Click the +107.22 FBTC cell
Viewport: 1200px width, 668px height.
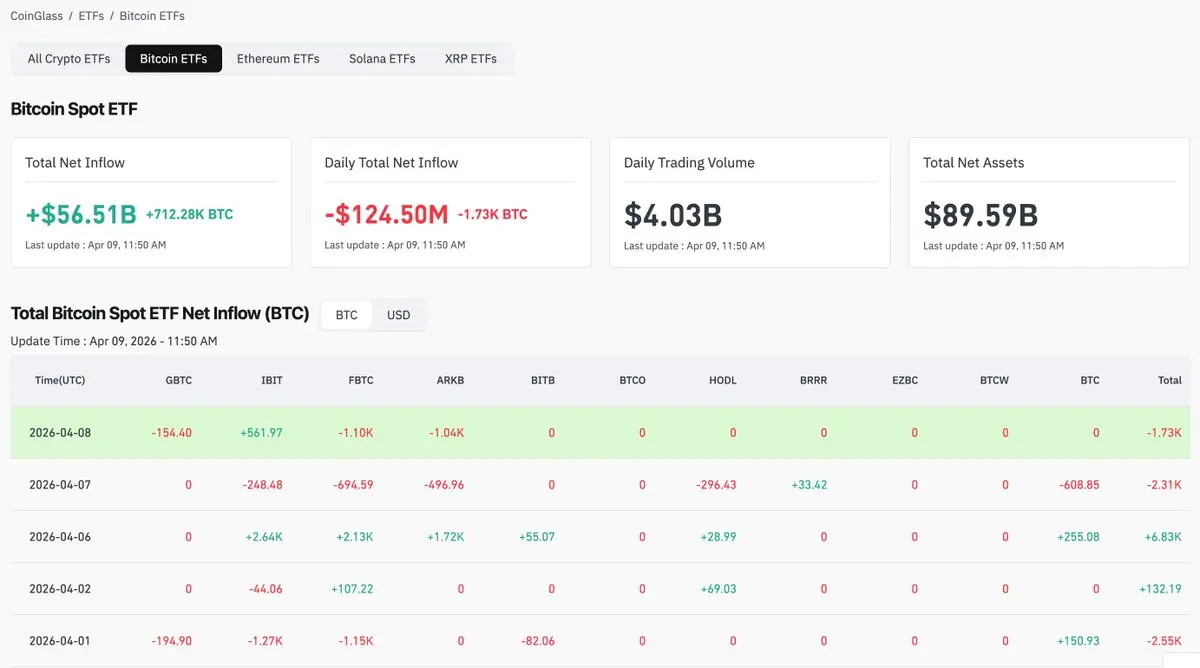(352, 589)
